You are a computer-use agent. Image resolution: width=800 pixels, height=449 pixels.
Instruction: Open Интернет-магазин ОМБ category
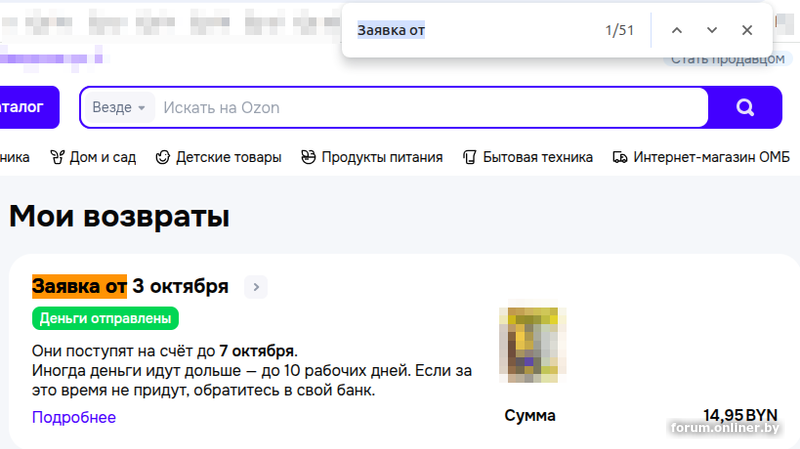(x=702, y=157)
